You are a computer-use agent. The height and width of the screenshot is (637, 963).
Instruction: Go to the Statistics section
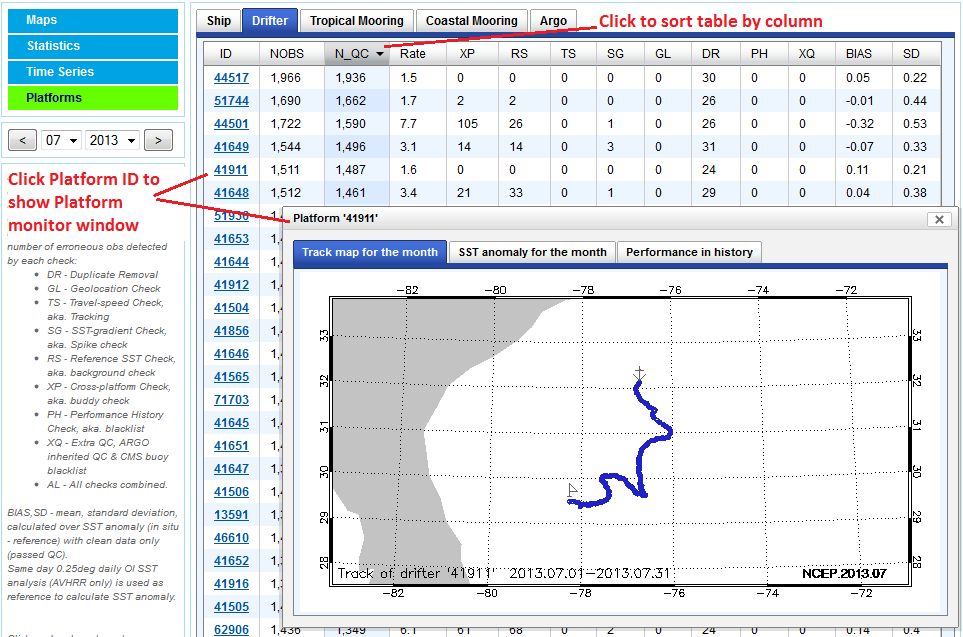(x=92, y=46)
